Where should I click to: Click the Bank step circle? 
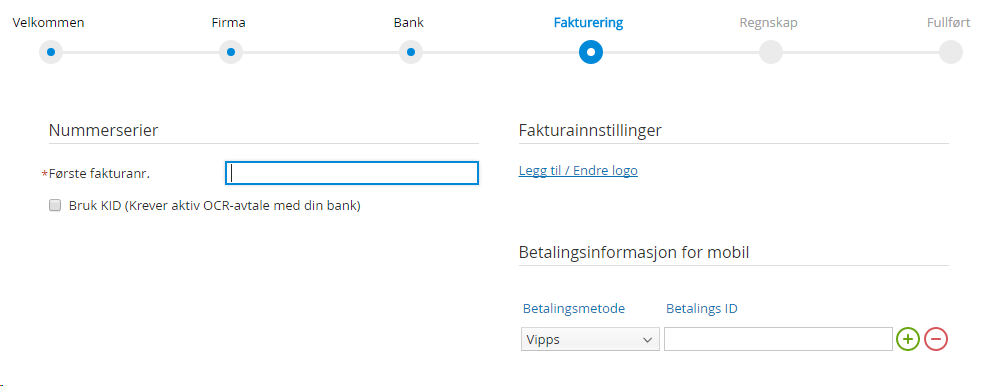tap(411, 52)
